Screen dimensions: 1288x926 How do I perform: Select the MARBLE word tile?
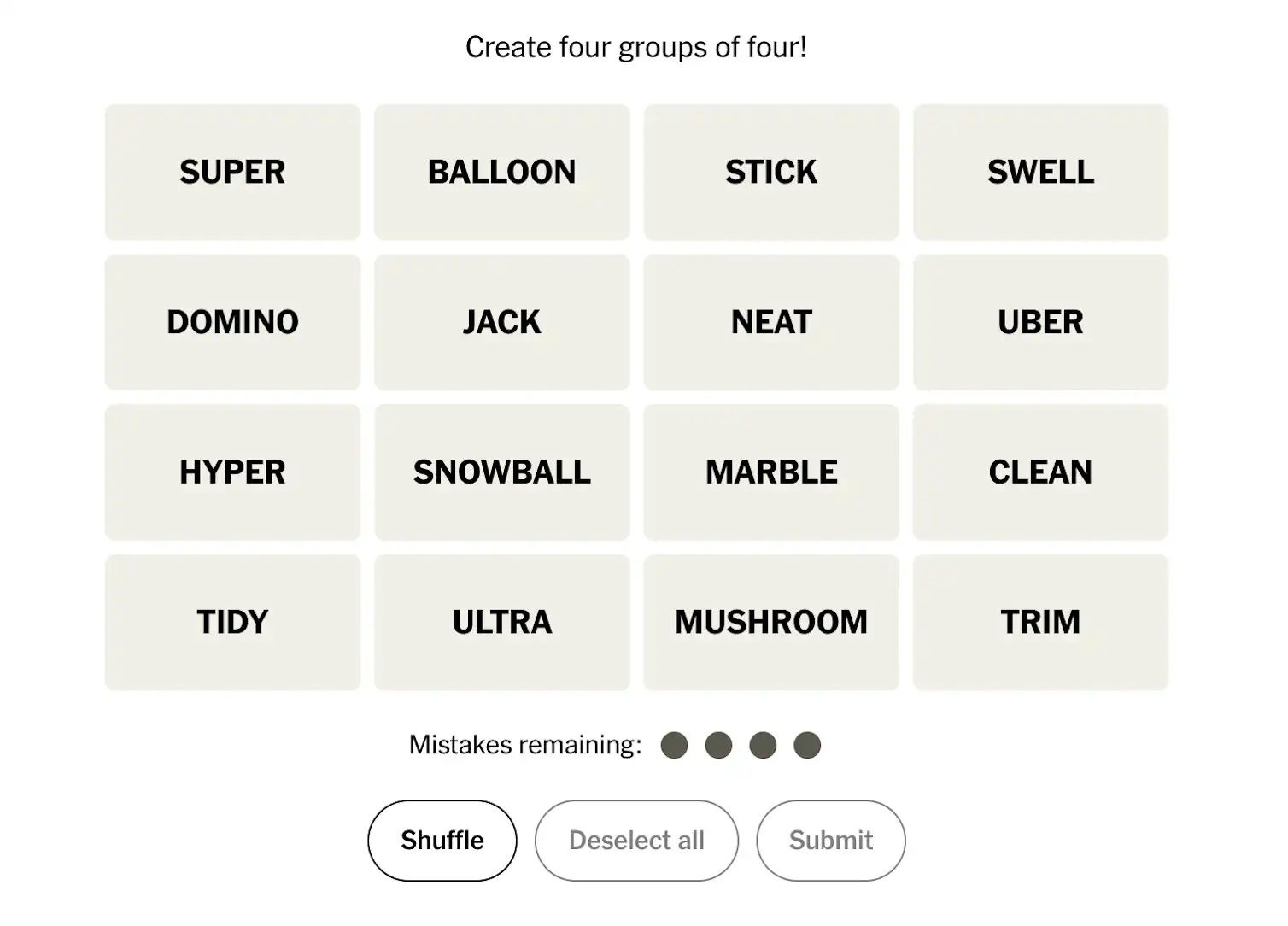(x=771, y=472)
